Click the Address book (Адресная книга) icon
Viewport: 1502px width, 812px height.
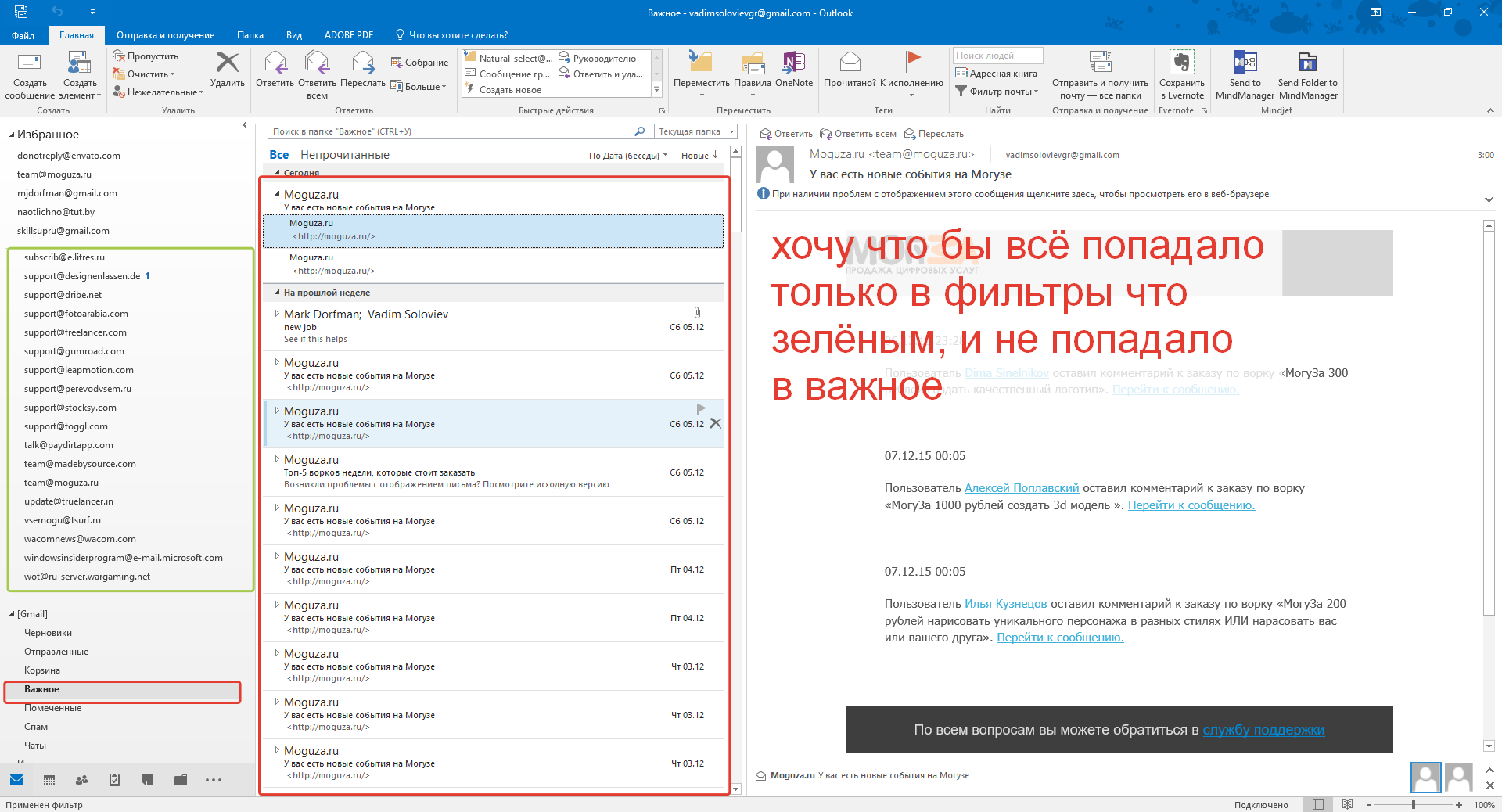point(961,74)
